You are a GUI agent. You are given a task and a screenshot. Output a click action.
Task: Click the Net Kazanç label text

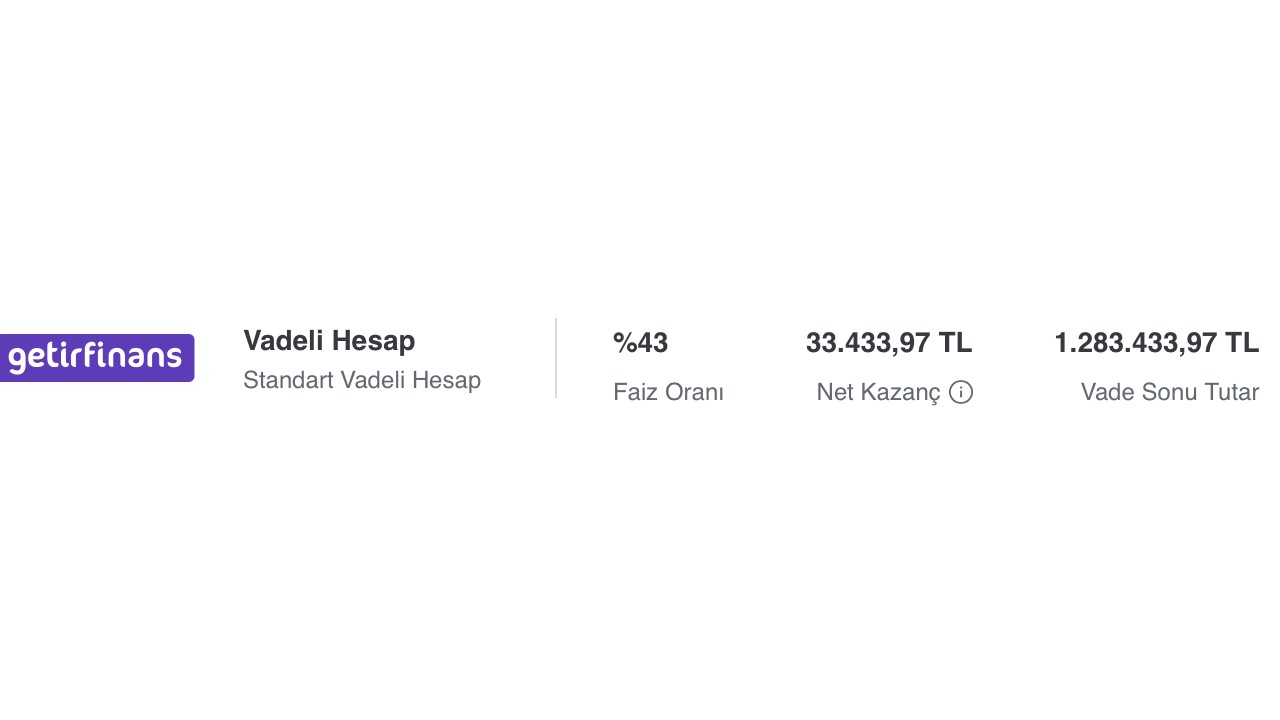tap(878, 392)
